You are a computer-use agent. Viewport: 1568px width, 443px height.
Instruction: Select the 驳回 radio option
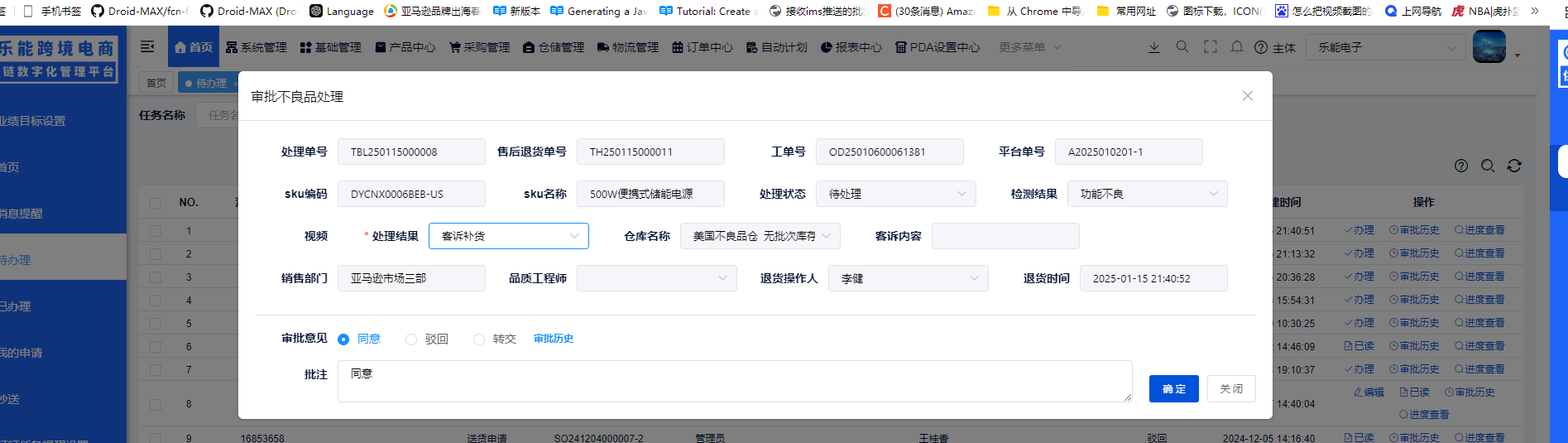pyautogui.click(x=411, y=339)
